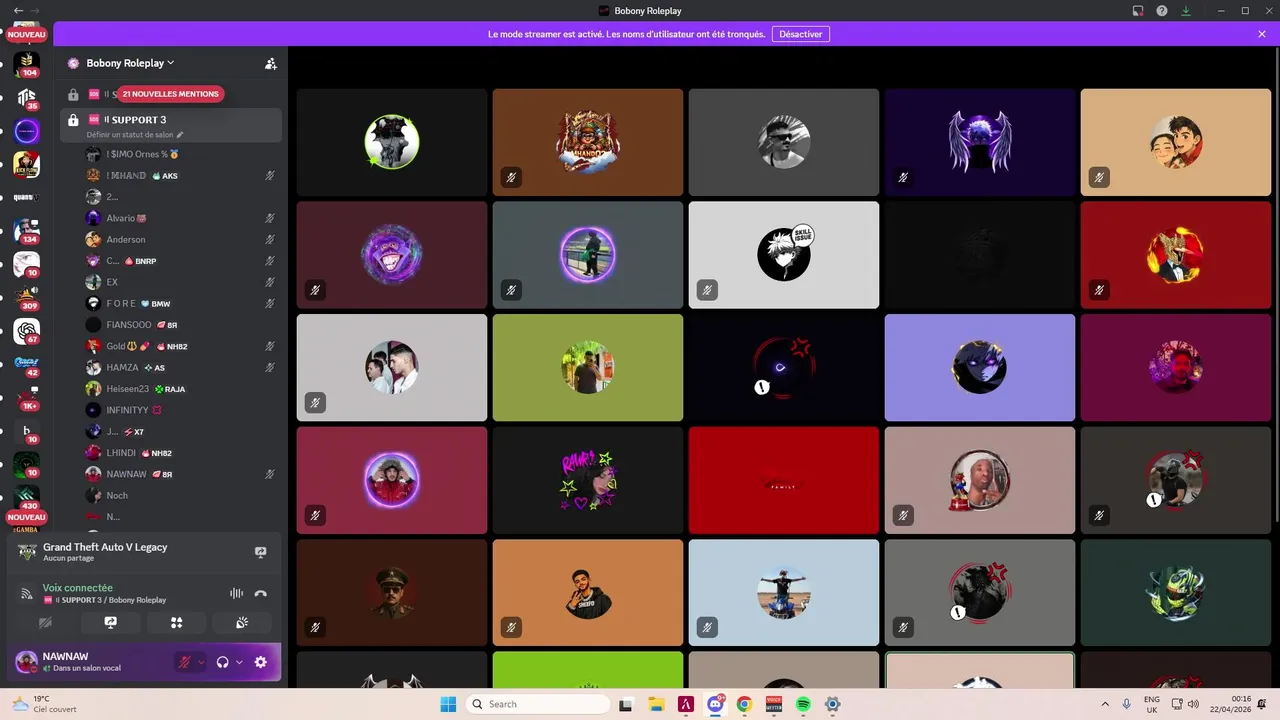Viewport: 1280px width, 720px height.
Task: Open the headphones output options arrow
Action: [x=239, y=662]
